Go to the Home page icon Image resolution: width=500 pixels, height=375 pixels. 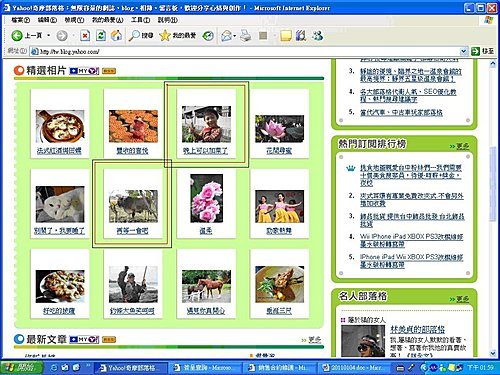116,35
